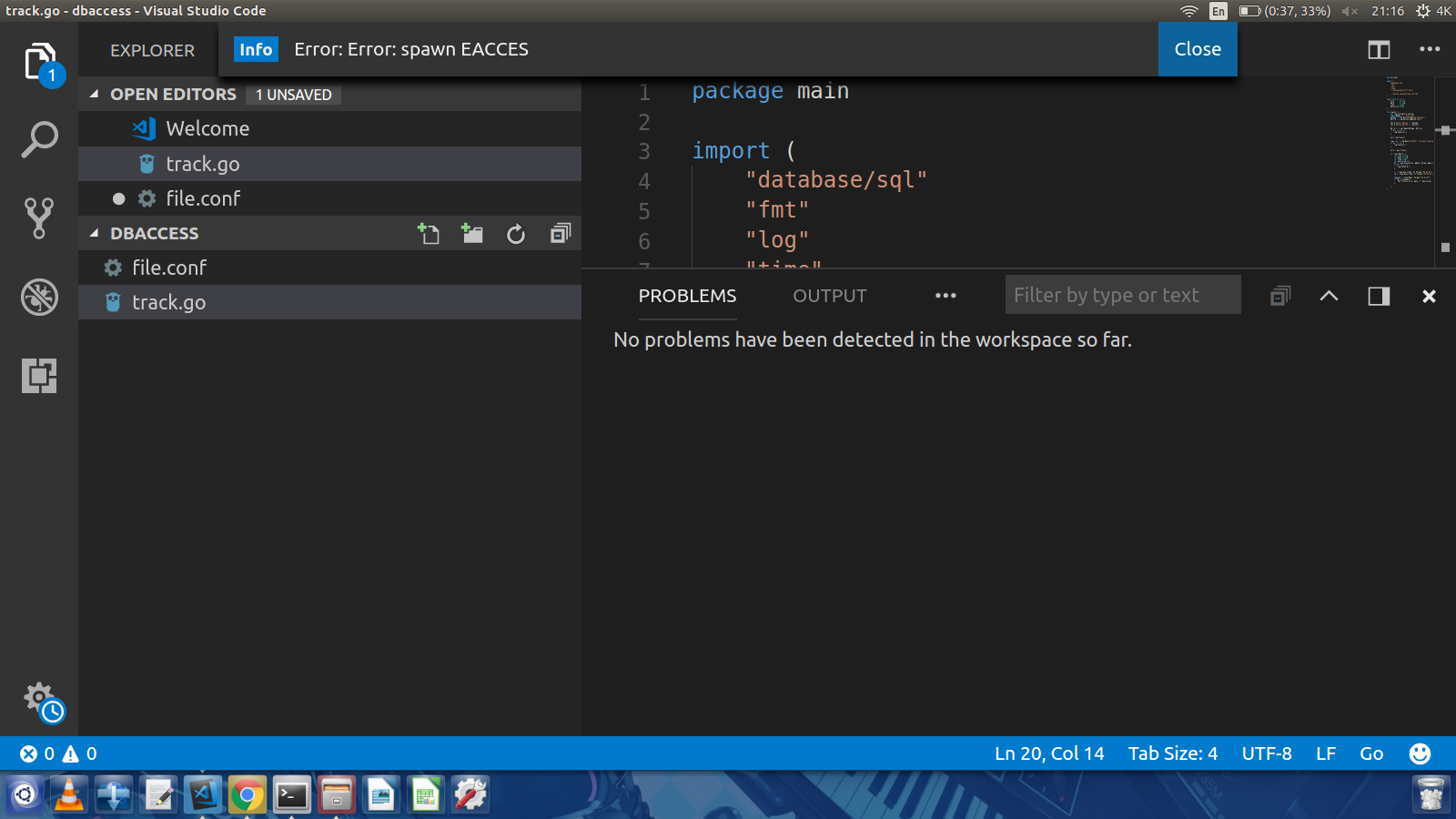Open the editor's more actions menu
This screenshot has height=819, width=1456.
(1430, 50)
